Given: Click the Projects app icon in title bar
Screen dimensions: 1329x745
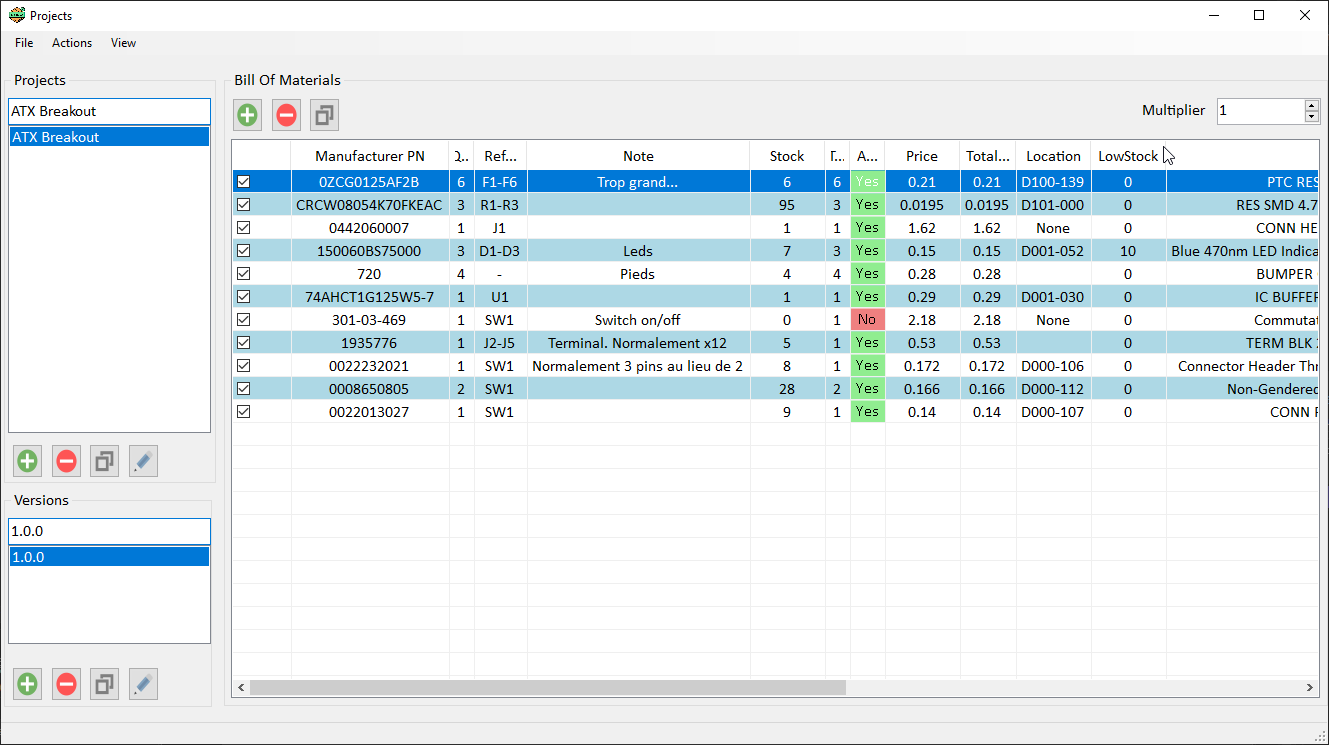Looking at the screenshot, I should (17, 15).
